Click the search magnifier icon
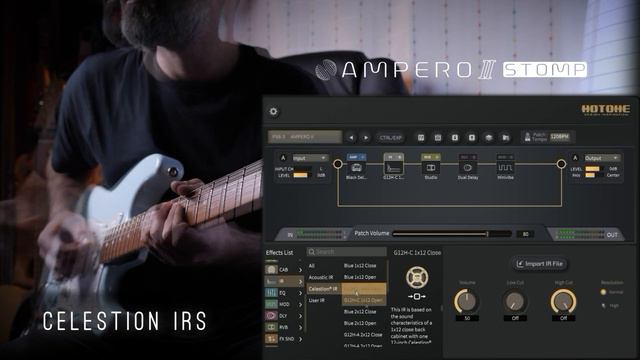This screenshot has height=360, width=640. [312, 252]
